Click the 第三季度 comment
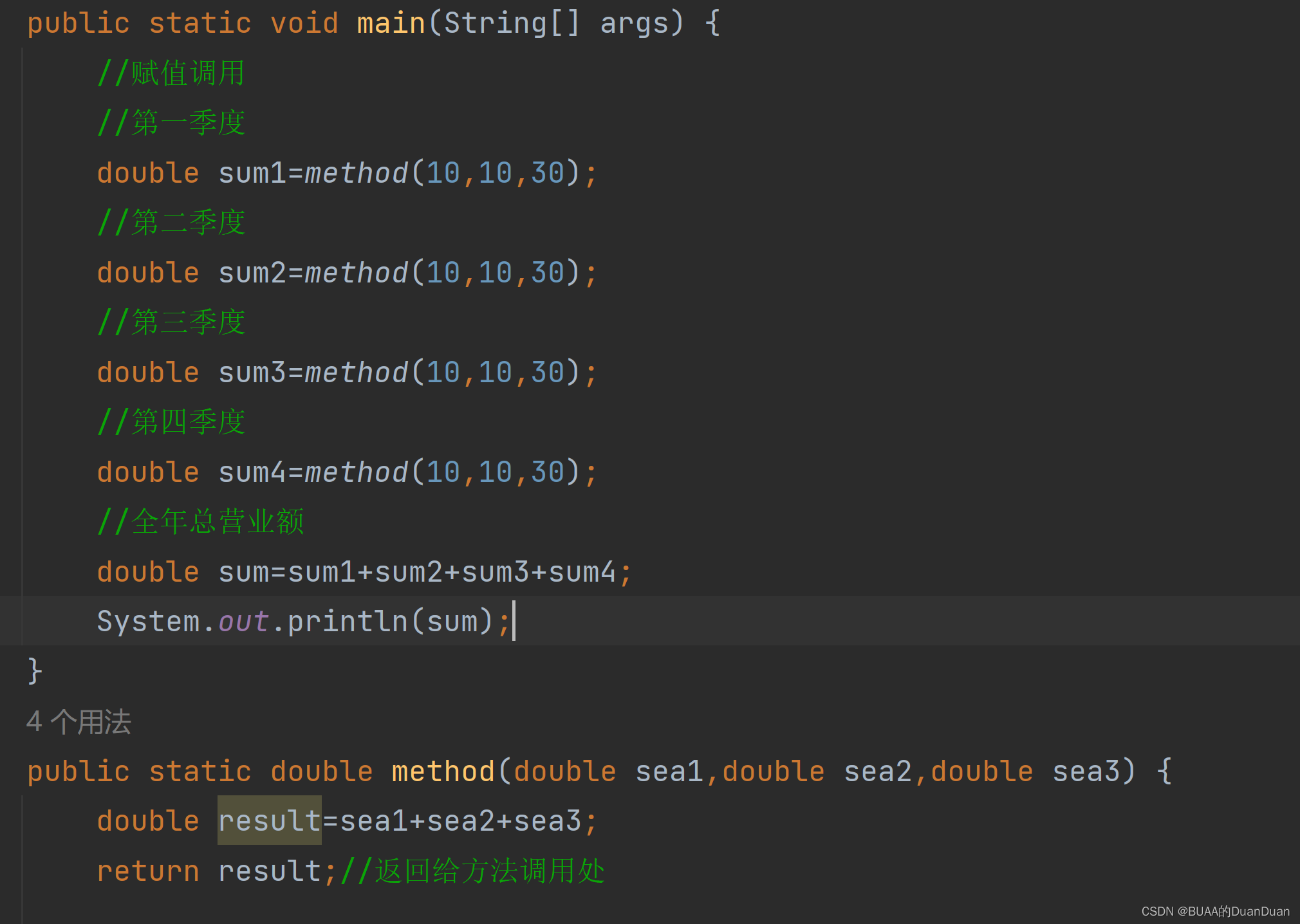 point(171,322)
